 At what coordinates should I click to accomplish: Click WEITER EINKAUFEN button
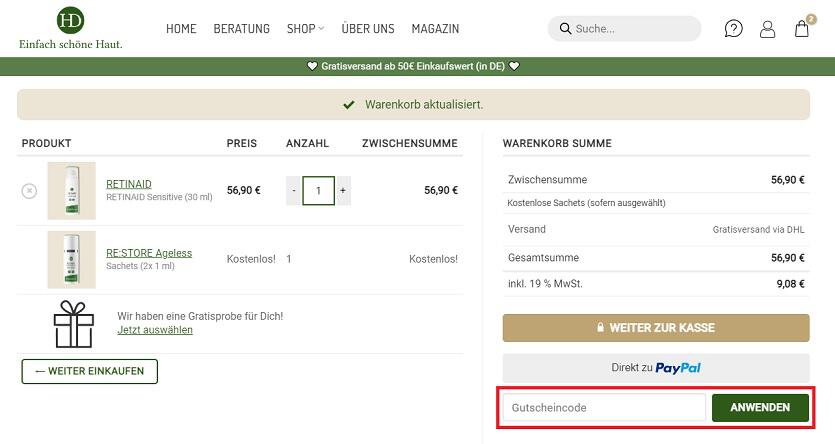(89, 371)
